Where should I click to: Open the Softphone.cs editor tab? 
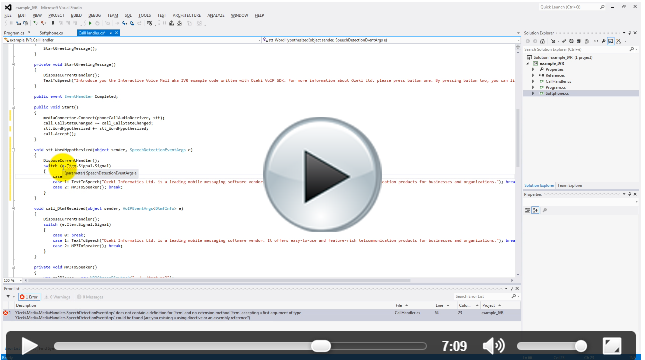click(51, 33)
